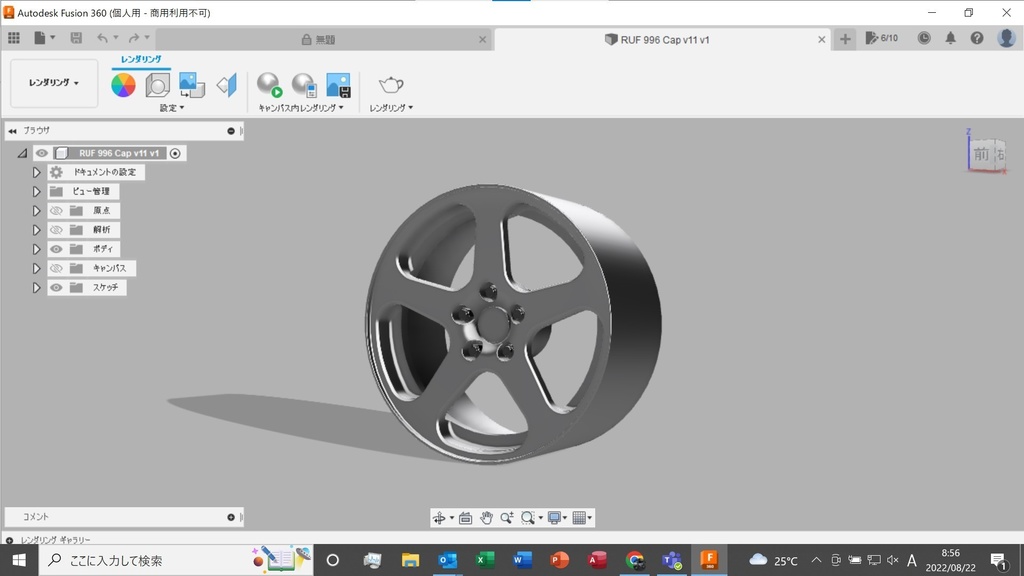Click the Capture Image save icon
Image resolution: width=1024 pixels, height=576 pixels.
[338, 85]
